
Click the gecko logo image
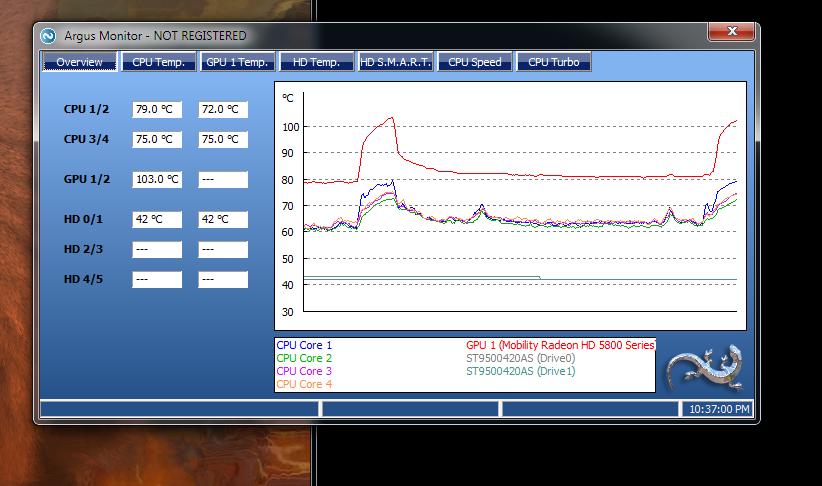tap(705, 367)
